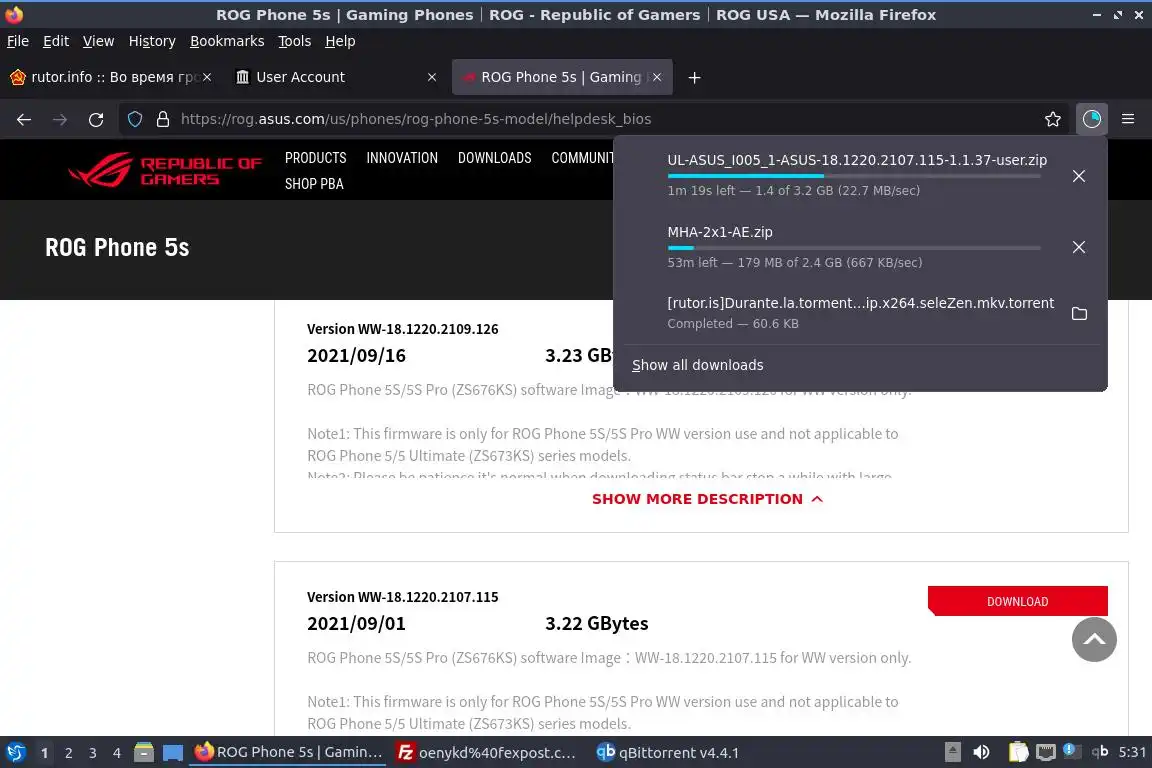Download firmware version WW-18.1220.2107.115
This screenshot has width=1152, height=768.
1018,601
